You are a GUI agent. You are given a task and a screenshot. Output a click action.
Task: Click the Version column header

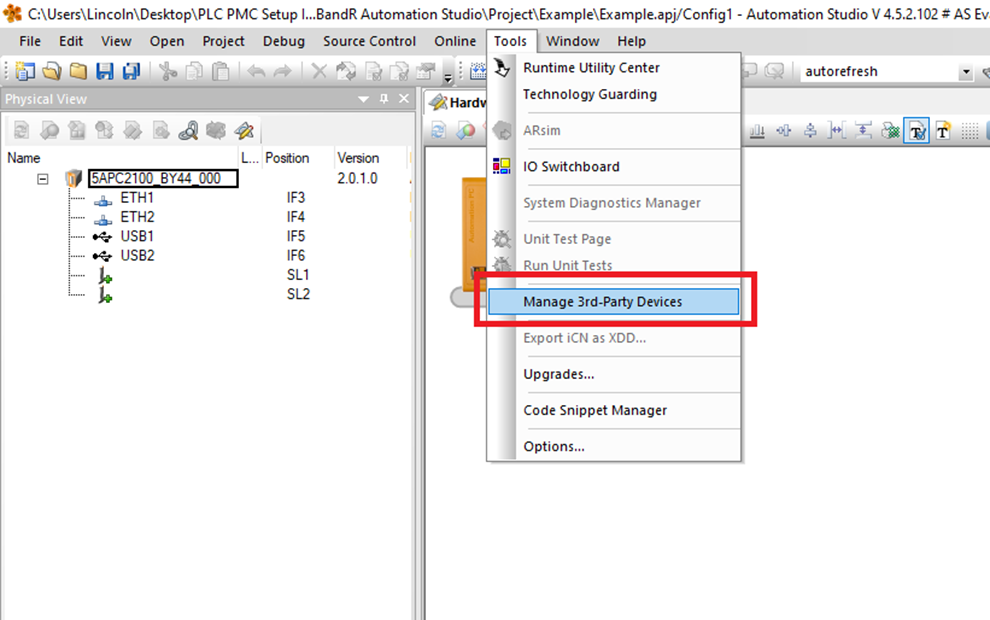click(x=358, y=158)
